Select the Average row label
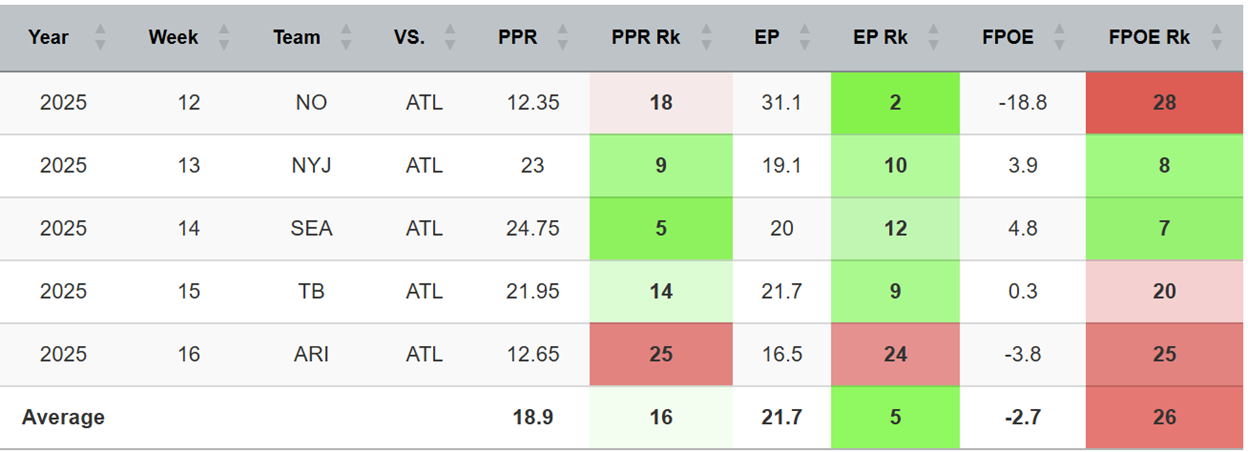Viewport: 1248px width, 452px height. pos(63,417)
